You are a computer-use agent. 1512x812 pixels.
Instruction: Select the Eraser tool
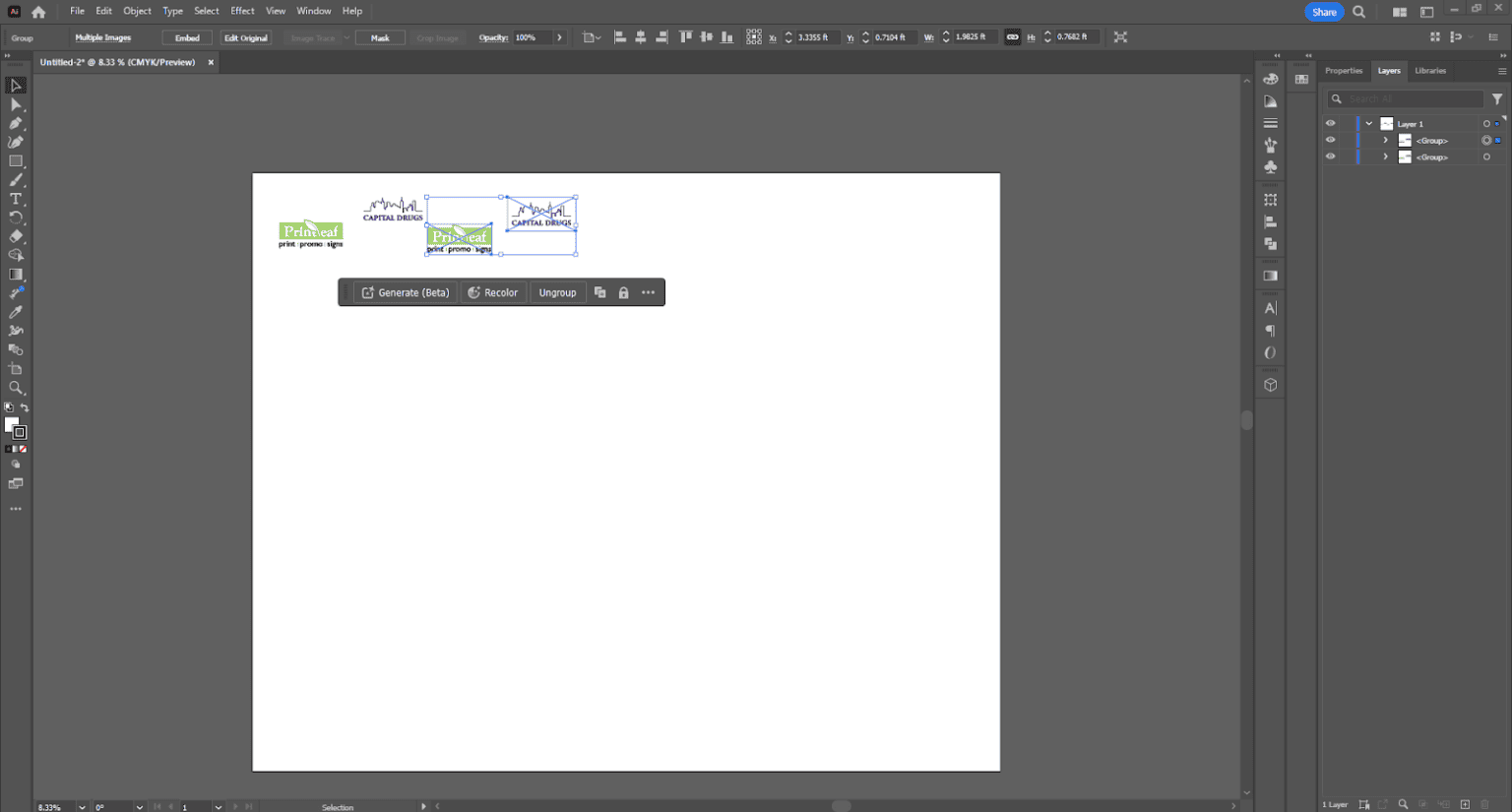coord(16,235)
